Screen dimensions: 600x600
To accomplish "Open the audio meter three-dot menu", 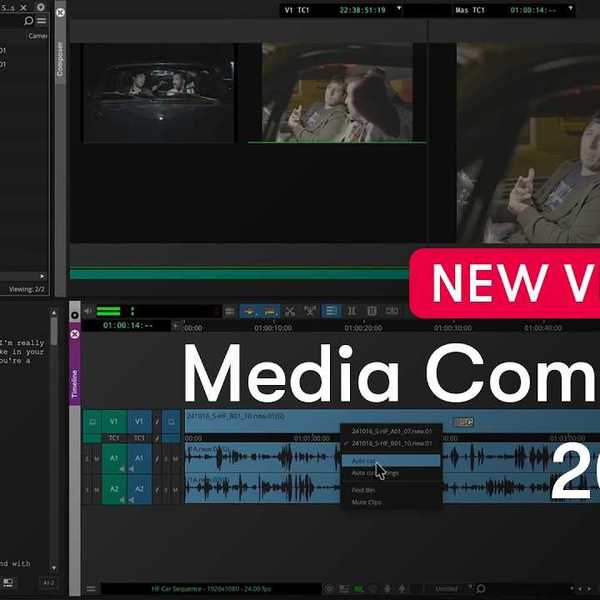I will click(132, 311).
